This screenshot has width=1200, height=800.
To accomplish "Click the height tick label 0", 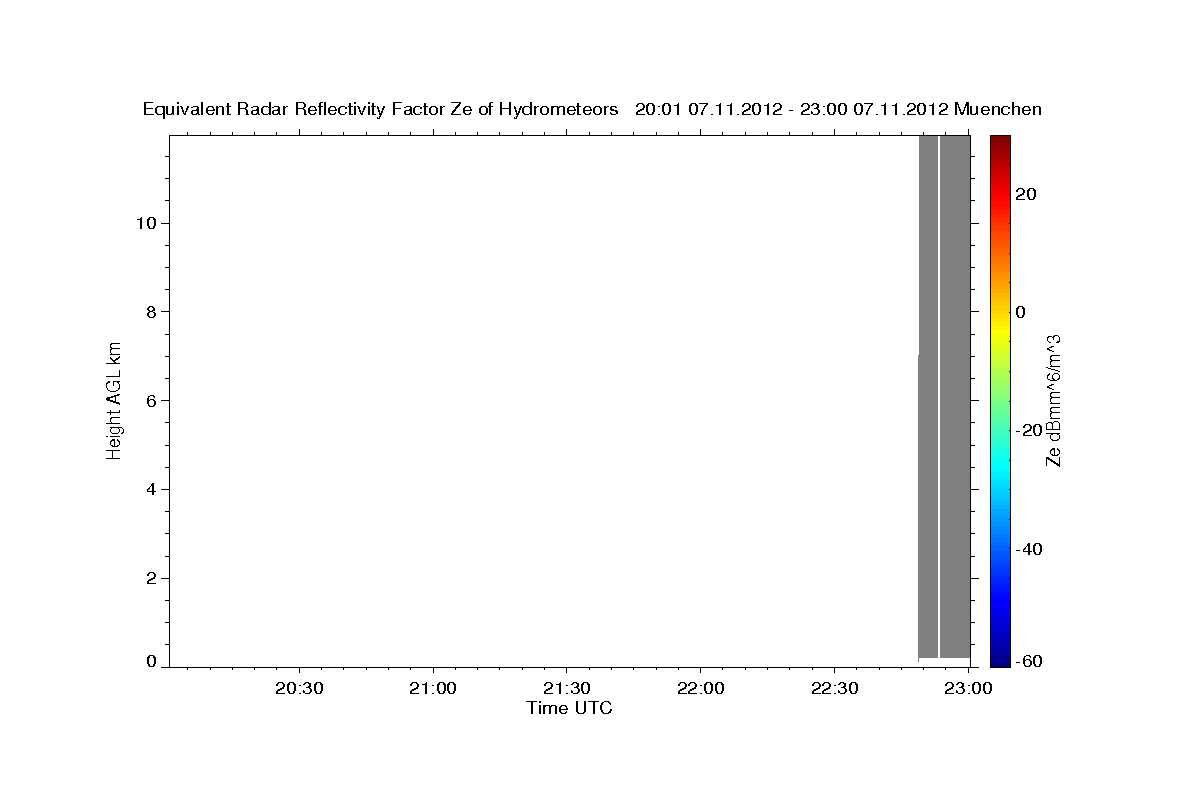I will [x=152, y=661].
